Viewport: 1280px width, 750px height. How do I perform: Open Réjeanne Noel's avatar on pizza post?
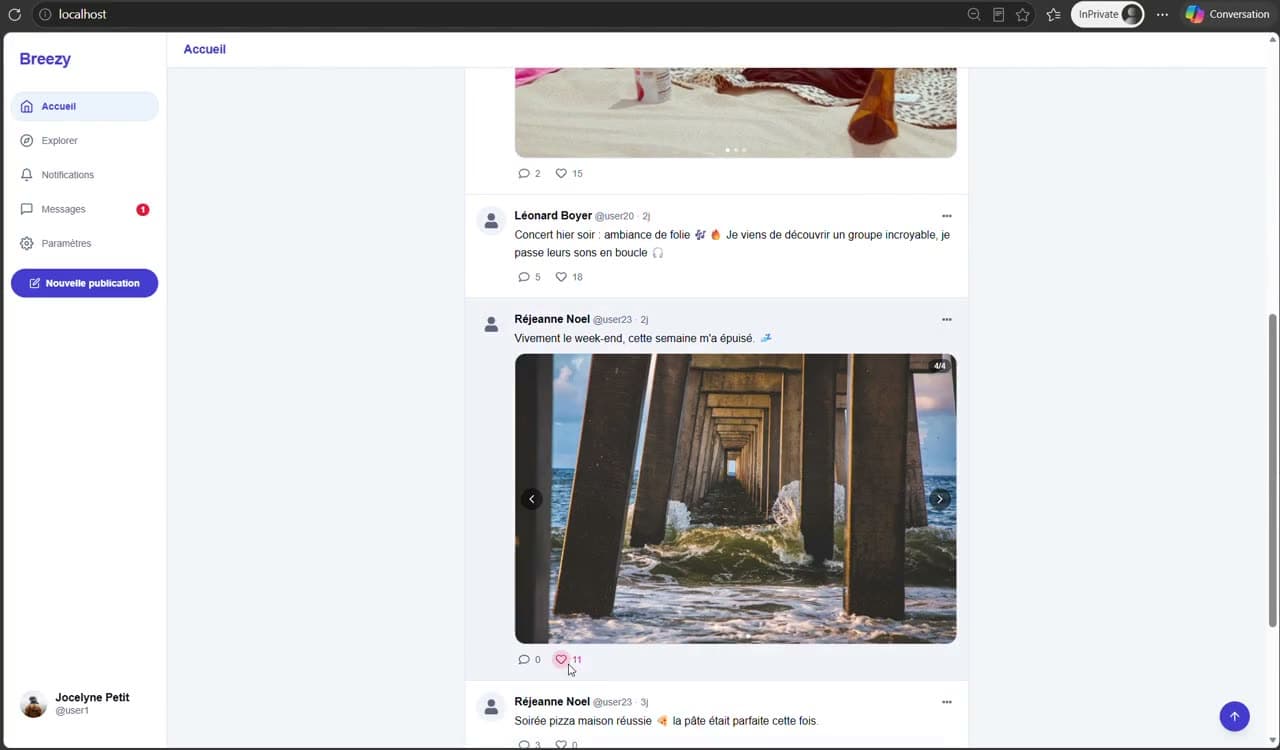point(491,708)
